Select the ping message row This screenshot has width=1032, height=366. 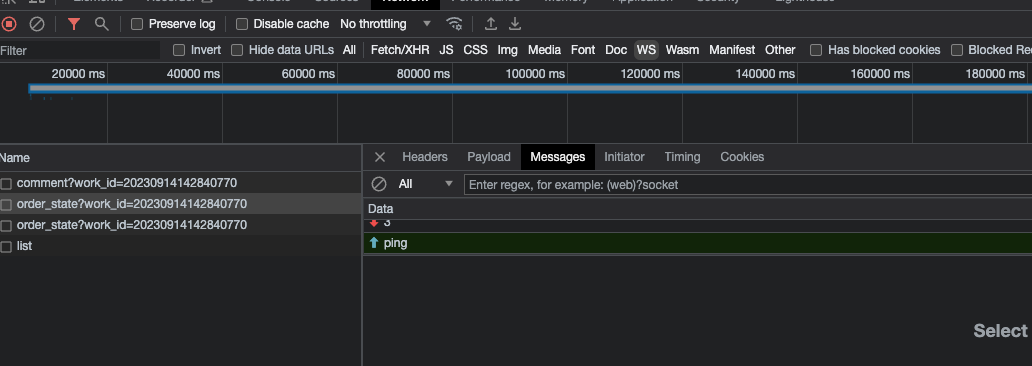click(698, 243)
